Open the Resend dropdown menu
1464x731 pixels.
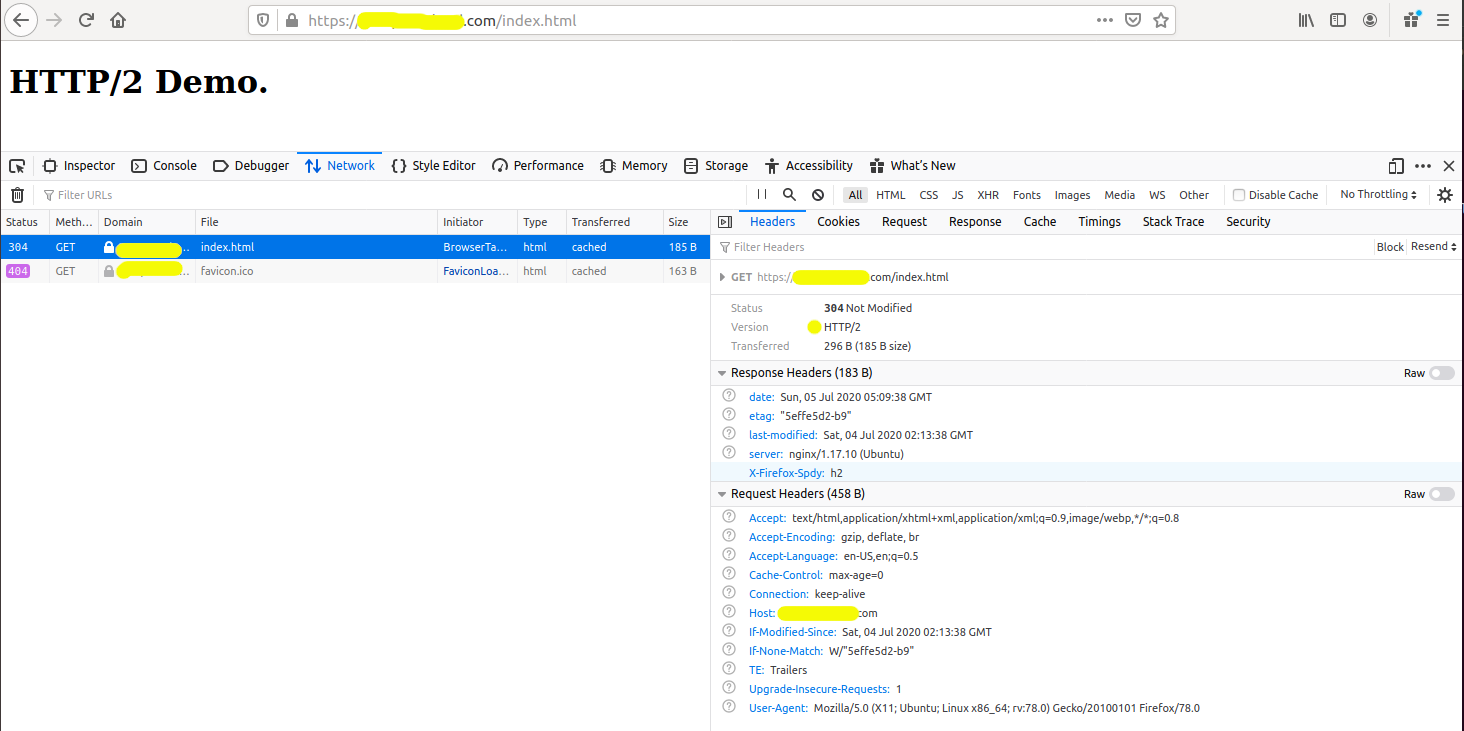coord(1434,247)
